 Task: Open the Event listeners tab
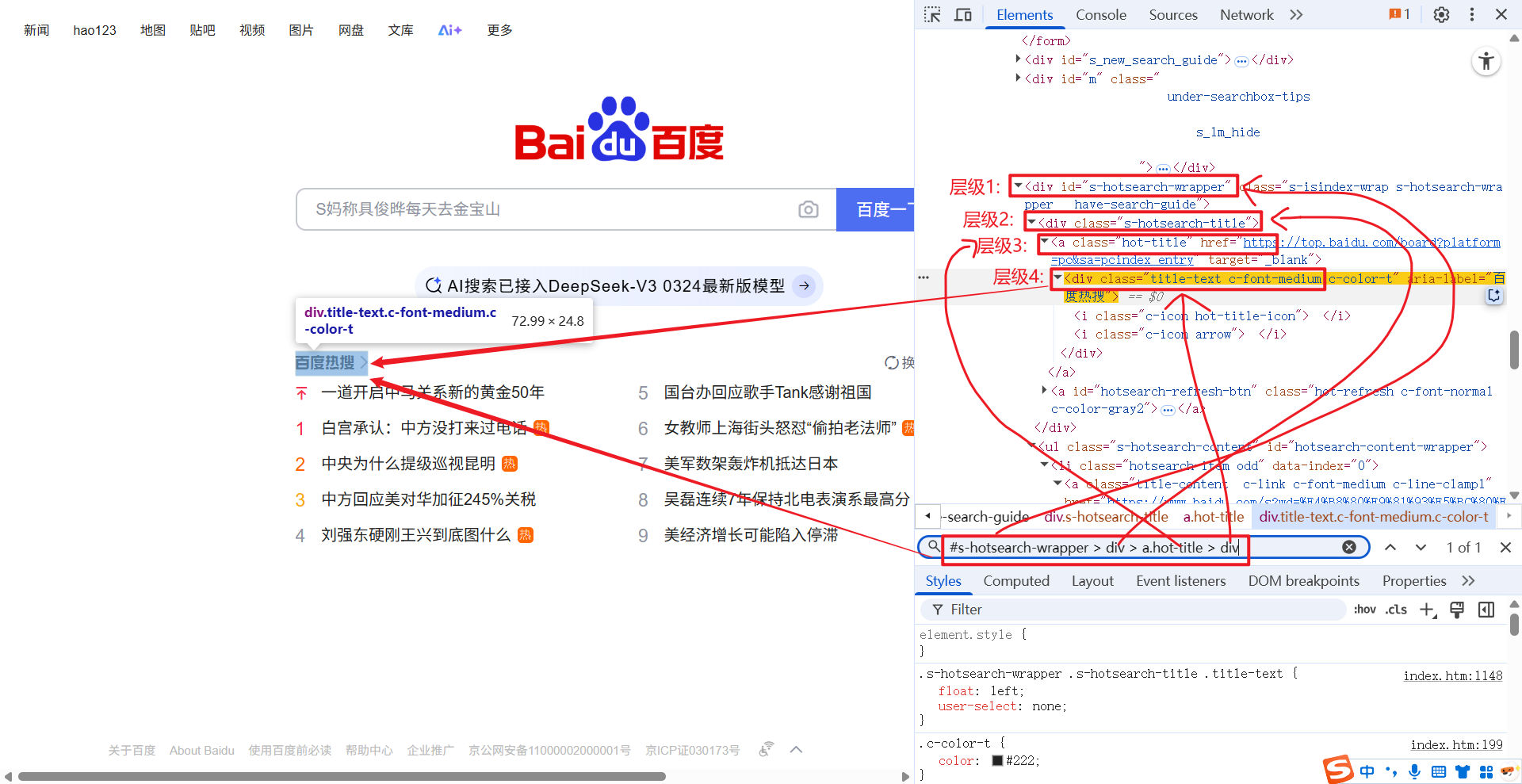tap(1180, 581)
